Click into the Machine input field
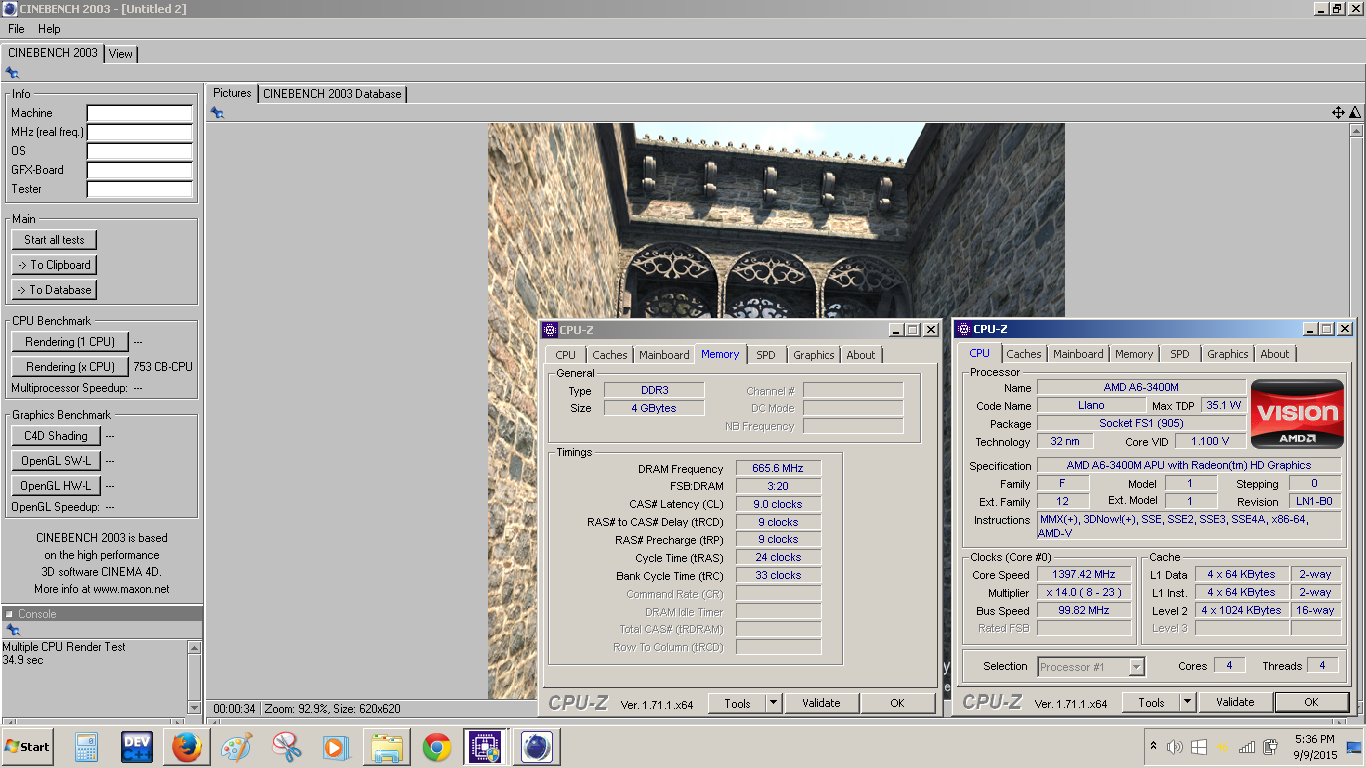Image resolution: width=1366 pixels, height=768 pixels. pos(139,113)
